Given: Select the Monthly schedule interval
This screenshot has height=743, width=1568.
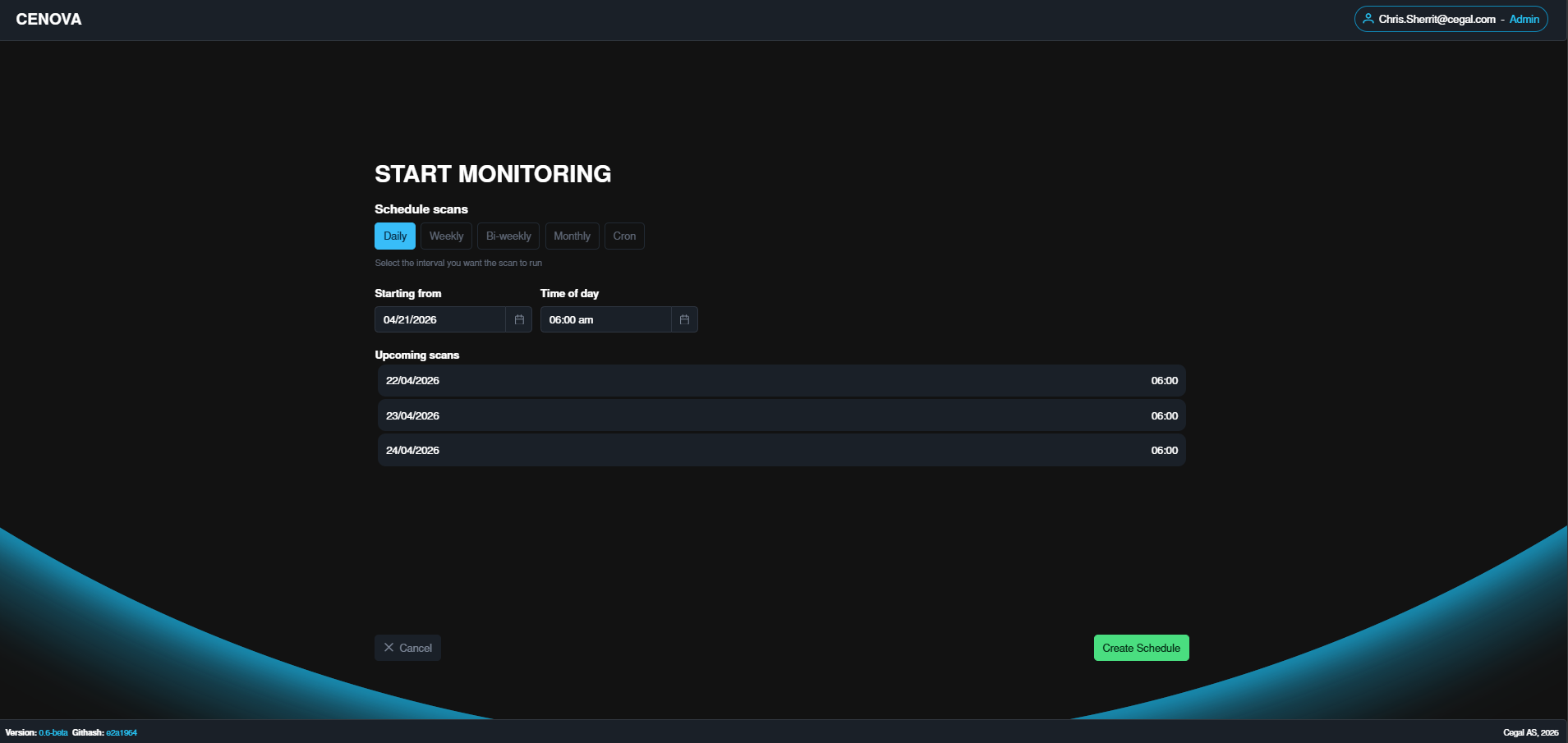Looking at the screenshot, I should pos(572,236).
